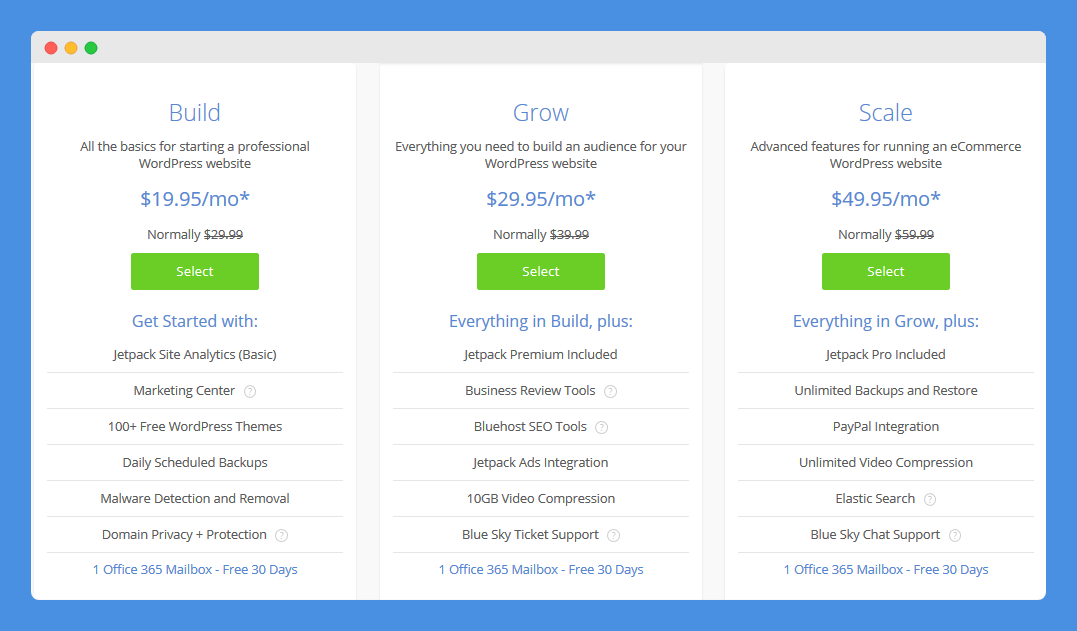Click the 'Business Review Tools' text
This screenshot has height=631, width=1077.
(x=530, y=391)
